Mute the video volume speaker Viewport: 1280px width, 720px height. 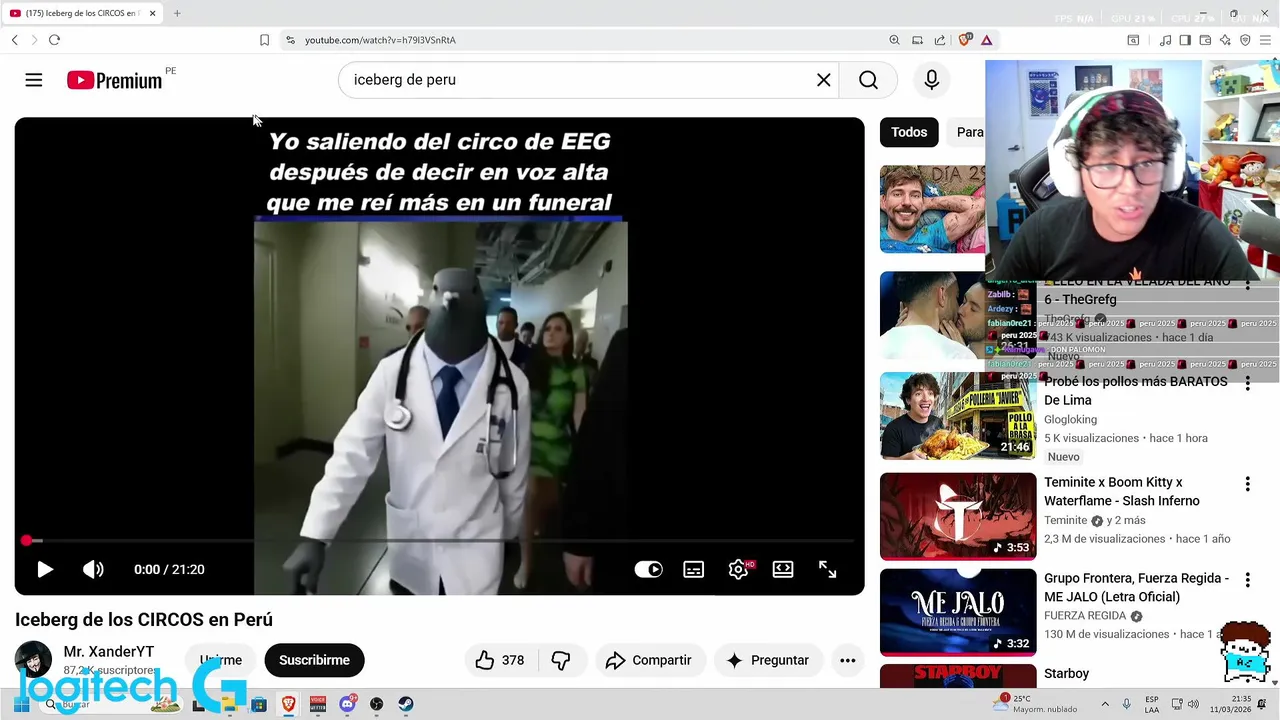[93, 569]
